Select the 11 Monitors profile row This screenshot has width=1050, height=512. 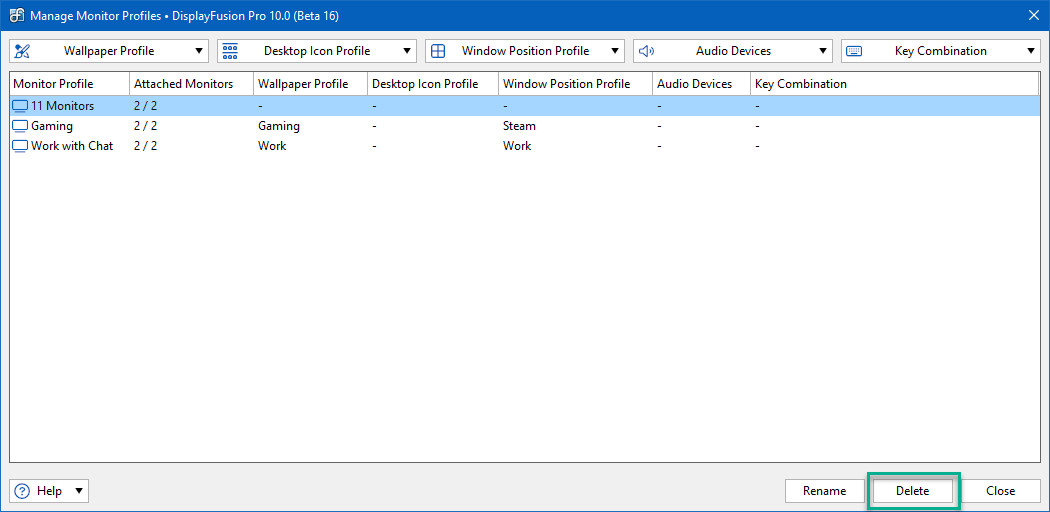(x=524, y=106)
